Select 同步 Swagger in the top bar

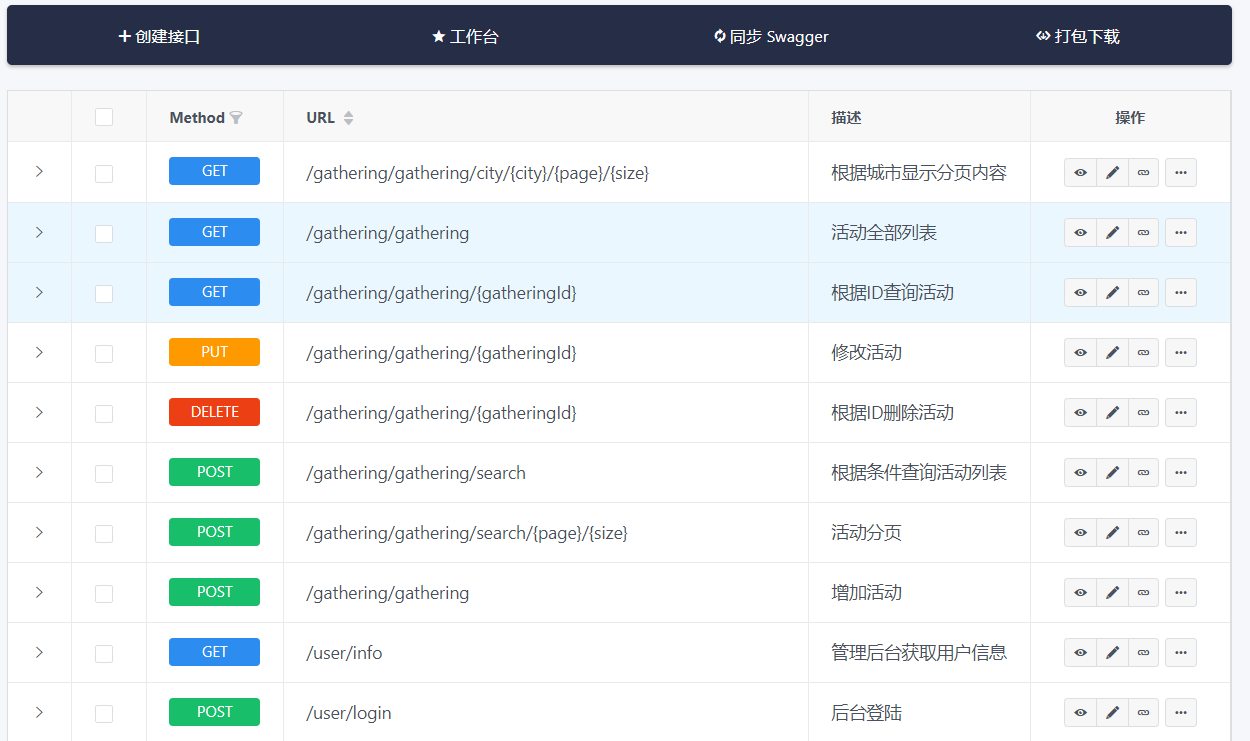point(771,36)
